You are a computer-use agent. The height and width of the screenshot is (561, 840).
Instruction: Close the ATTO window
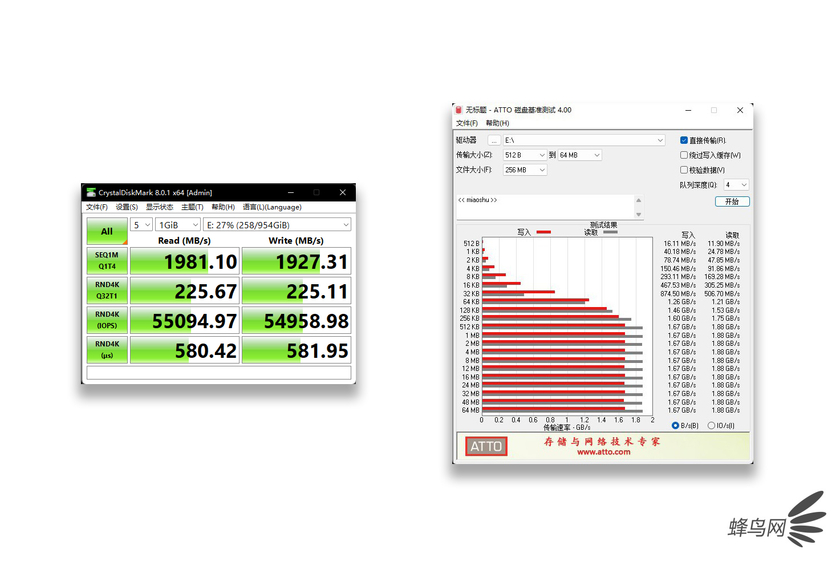(740, 110)
